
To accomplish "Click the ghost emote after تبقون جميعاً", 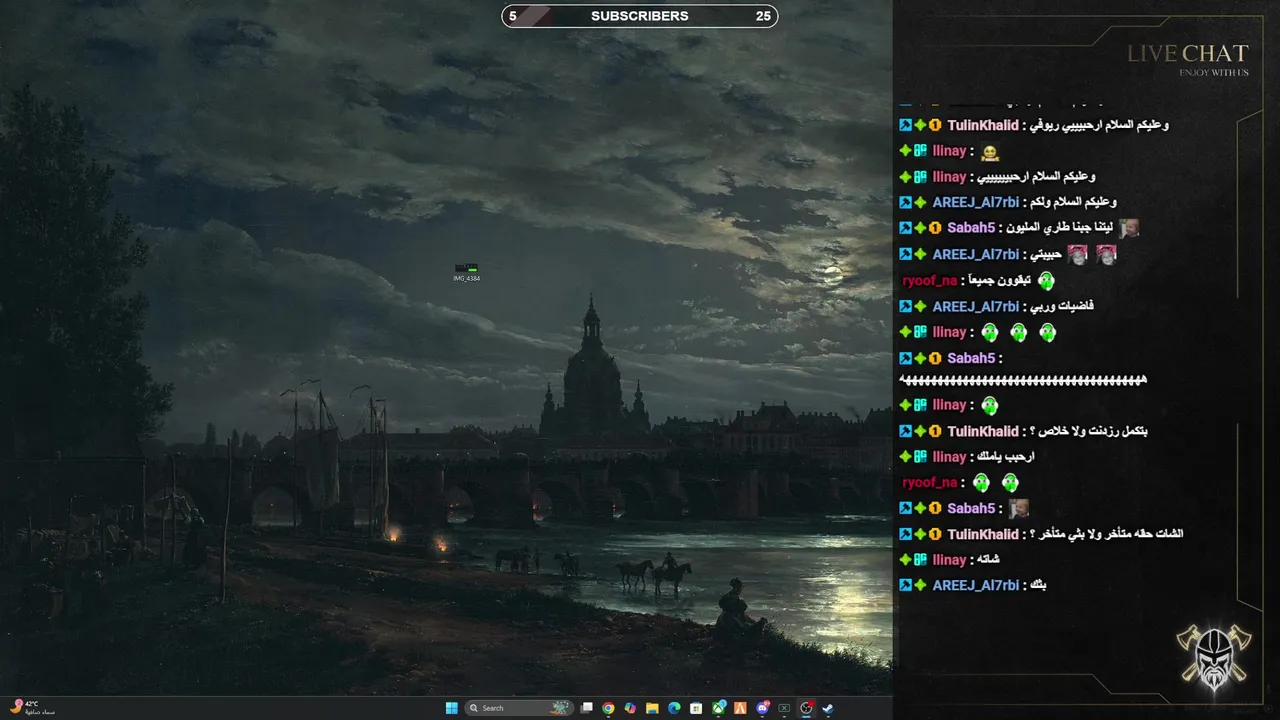I will click(x=1046, y=281).
